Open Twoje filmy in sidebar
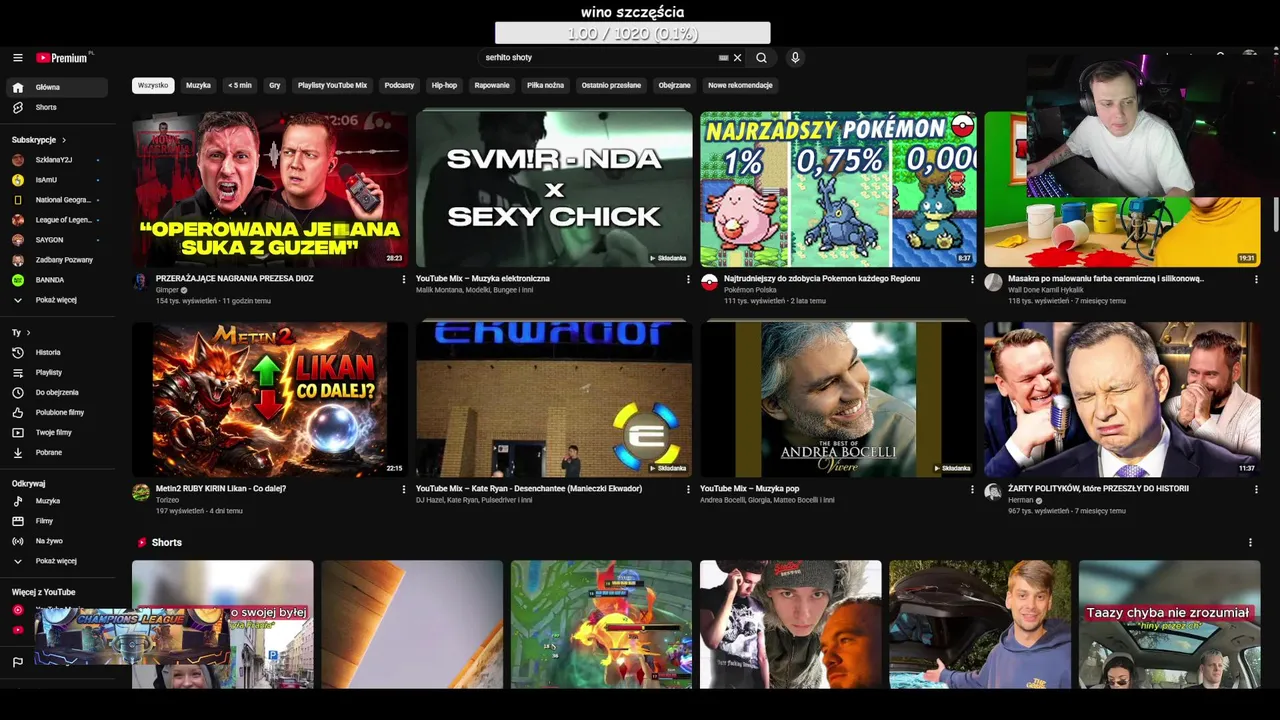The height and width of the screenshot is (720, 1280). point(59,432)
